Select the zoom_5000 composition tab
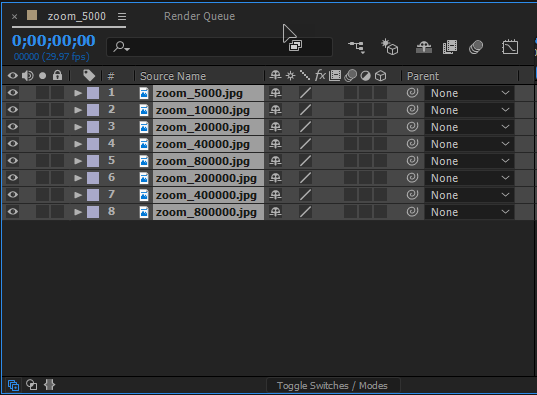Screen dimensions: 537x395 click(x=76, y=16)
